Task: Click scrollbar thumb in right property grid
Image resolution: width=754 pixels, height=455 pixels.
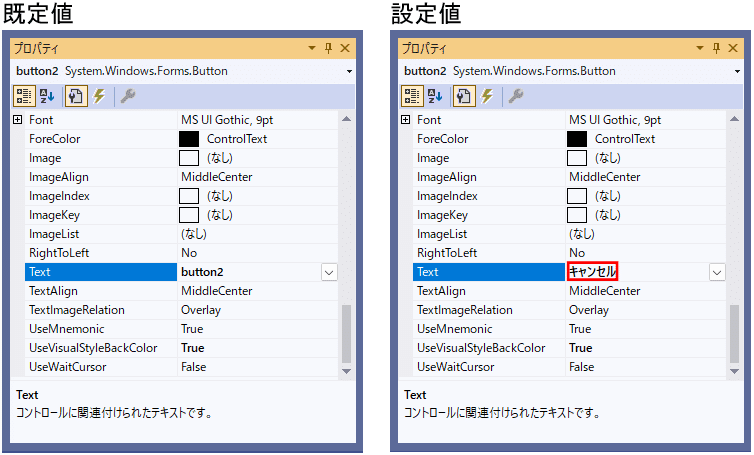Action: (x=734, y=334)
